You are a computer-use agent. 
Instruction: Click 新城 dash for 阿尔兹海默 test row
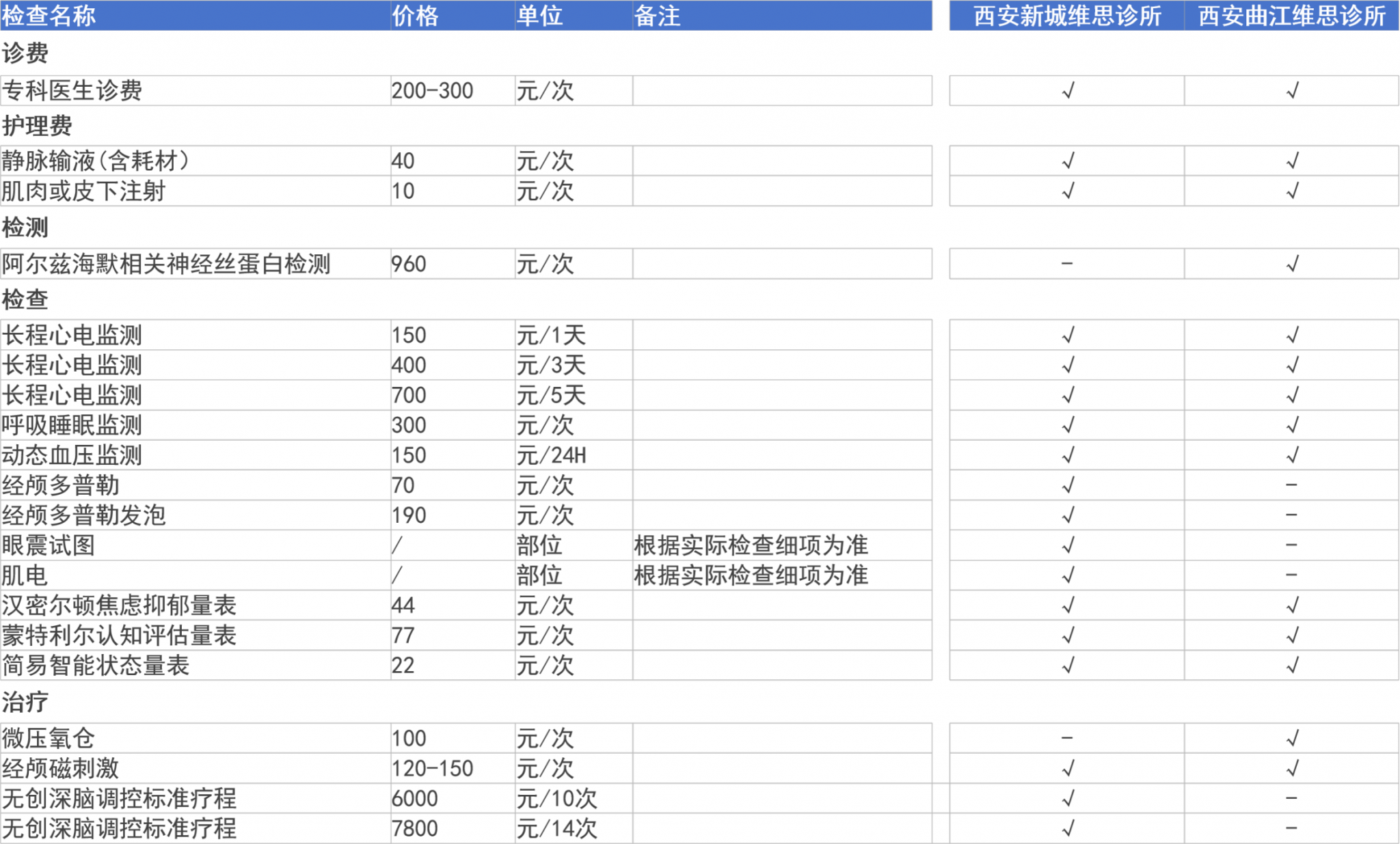pyautogui.click(x=1067, y=263)
